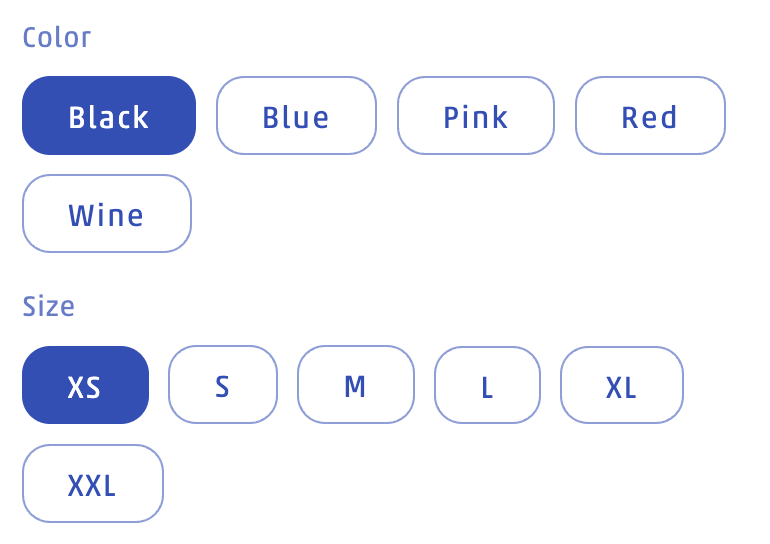The width and height of the screenshot is (770, 544).
Task: Select size XXL
Action: (x=92, y=484)
